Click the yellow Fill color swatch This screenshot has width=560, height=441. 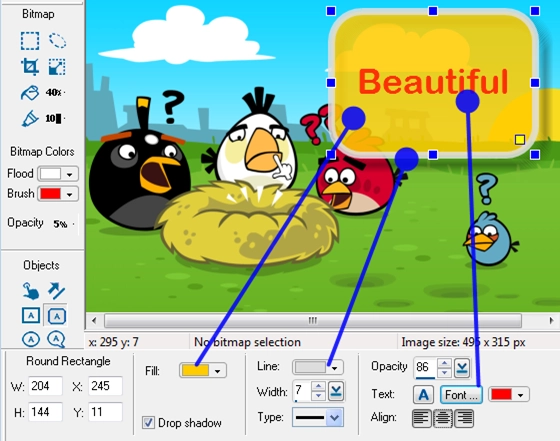pyautogui.click(x=195, y=371)
